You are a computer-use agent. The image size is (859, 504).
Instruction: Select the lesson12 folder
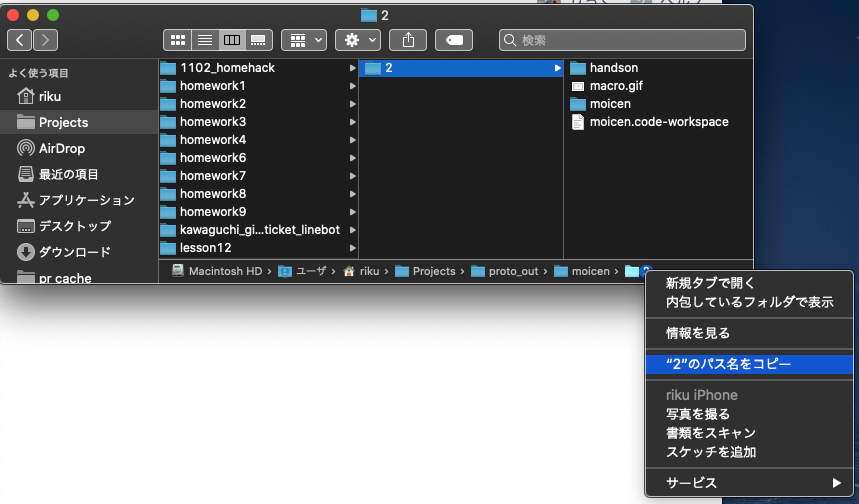(x=258, y=248)
